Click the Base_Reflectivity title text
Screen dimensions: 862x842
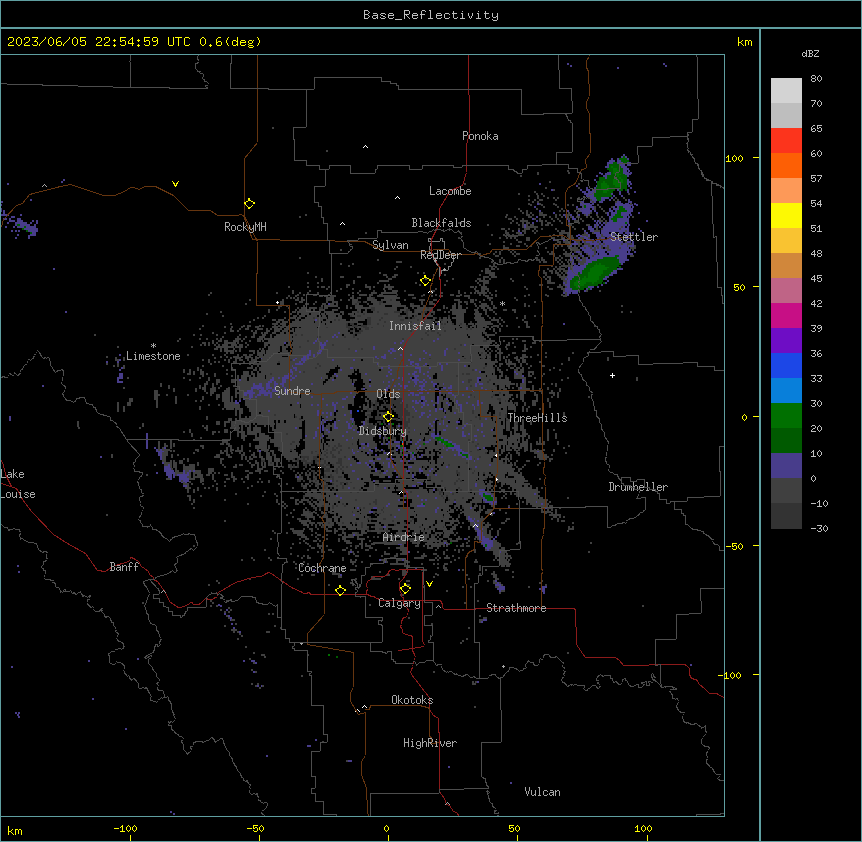click(x=431, y=15)
